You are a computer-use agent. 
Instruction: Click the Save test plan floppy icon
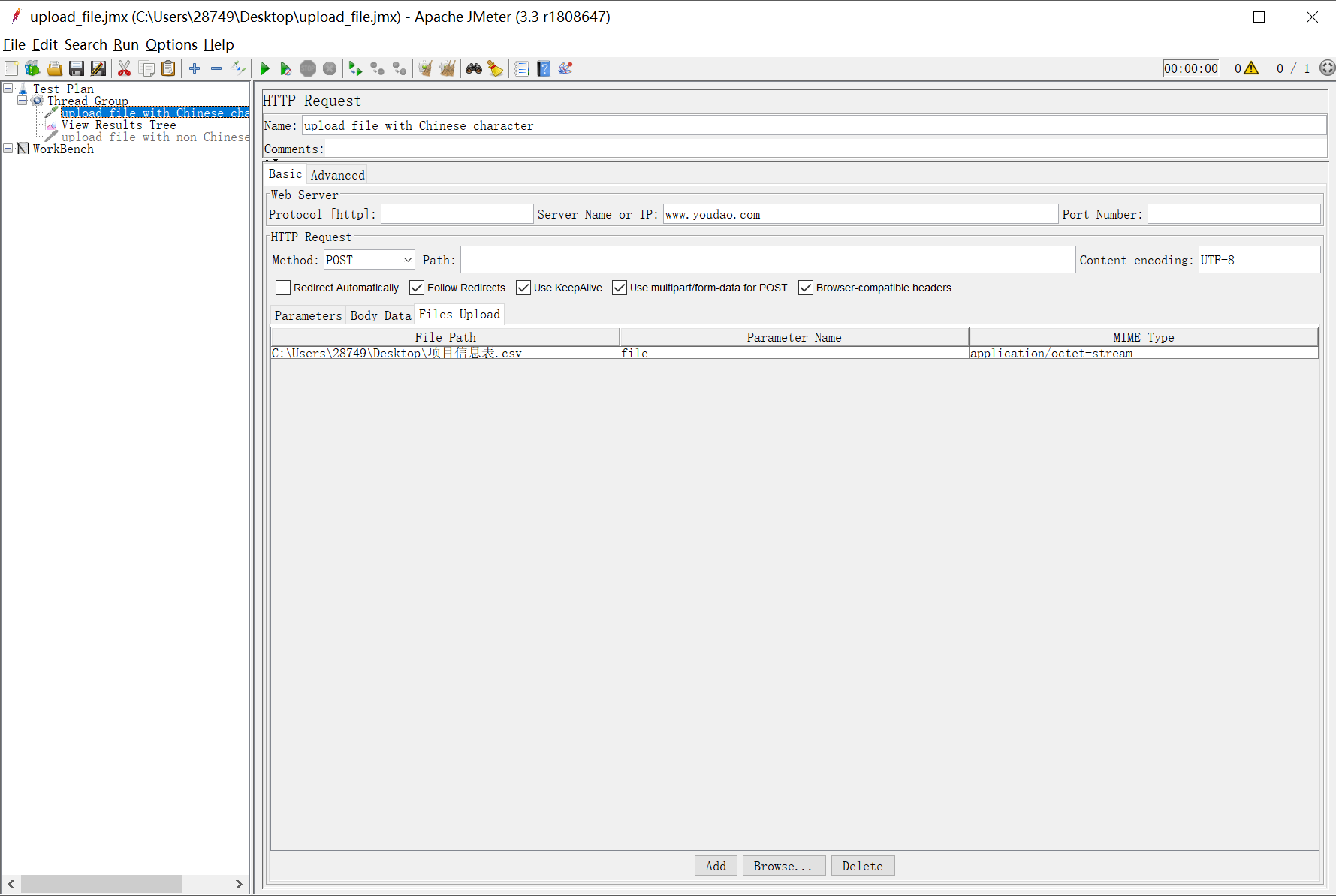click(x=76, y=69)
